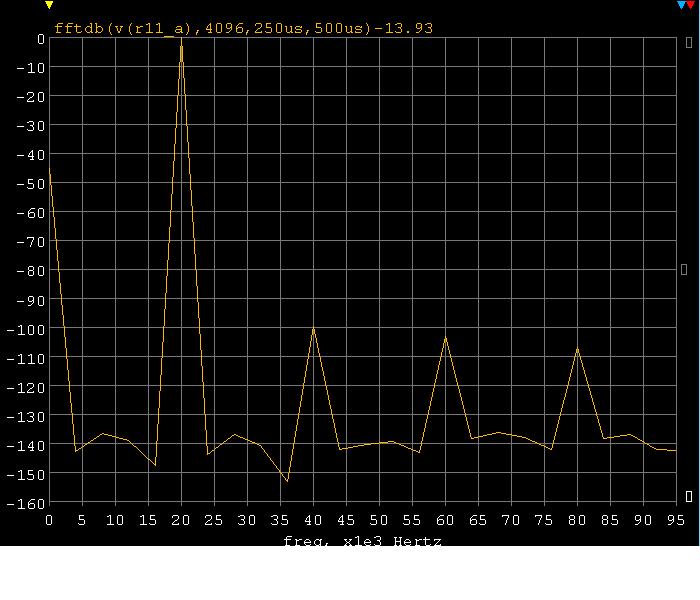Image resolution: width=700 pixels, height=600 pixels.
Task: Click the fundamental peak at 20 kHz
Action: (181, 39)
